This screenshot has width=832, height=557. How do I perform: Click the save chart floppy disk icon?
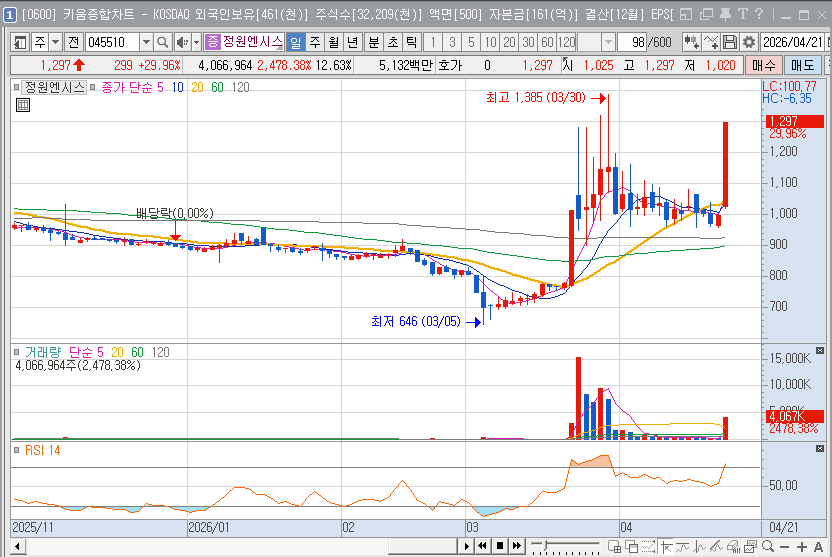(730, 42)
